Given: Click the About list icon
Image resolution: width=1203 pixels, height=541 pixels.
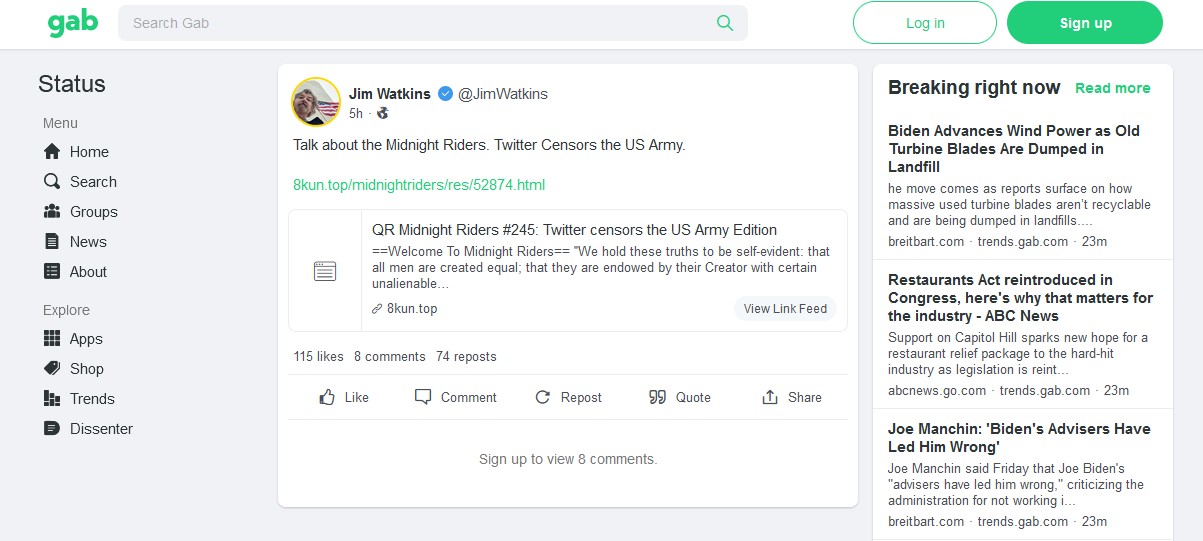Looking at the screenshot, I should pyautogui.click(x=52, y=272).
